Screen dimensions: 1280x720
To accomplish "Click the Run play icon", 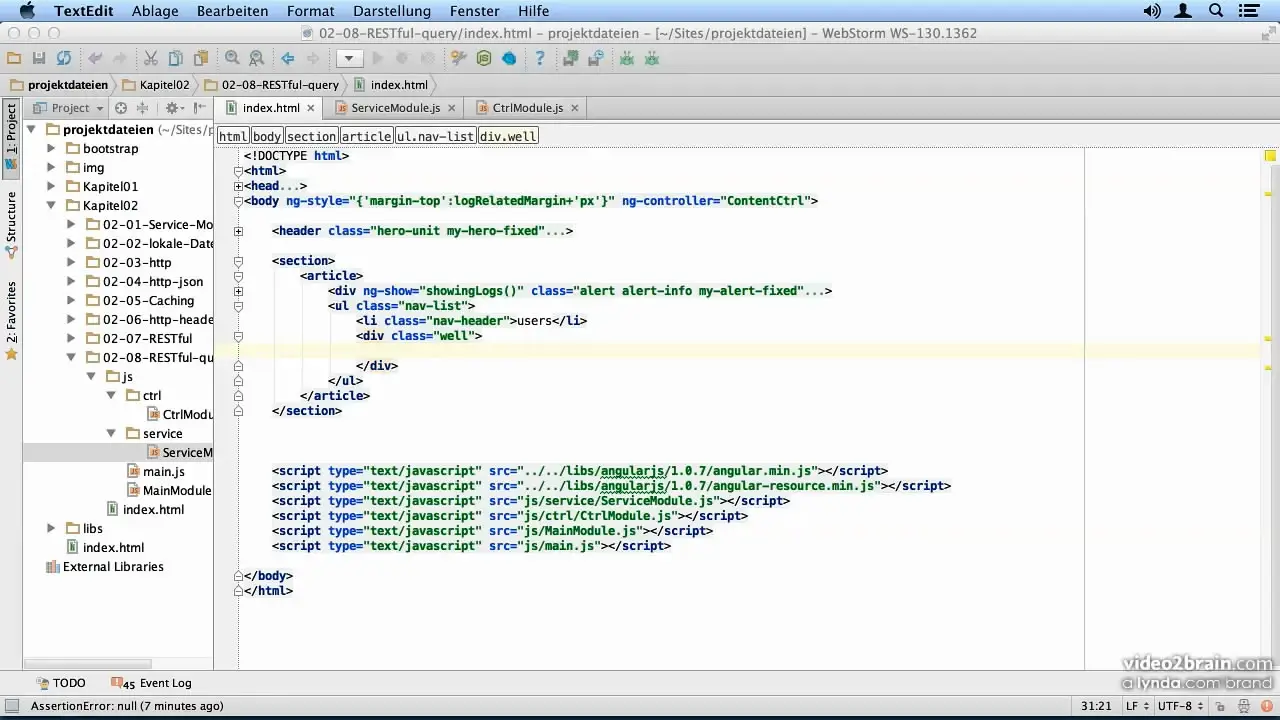I will tap(378, 59).
